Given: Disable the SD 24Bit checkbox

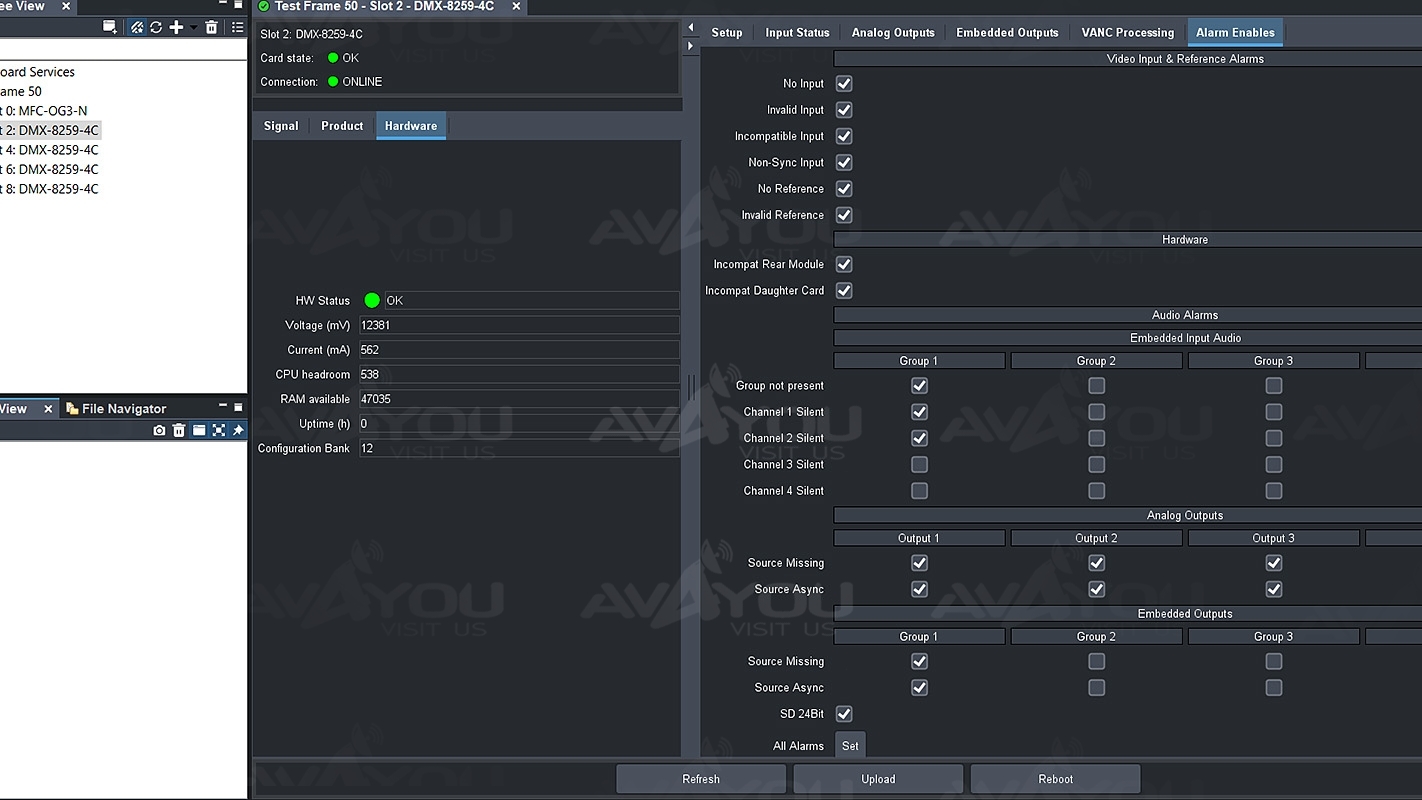Looking at the screenshot, I should (x=844, y=714).
